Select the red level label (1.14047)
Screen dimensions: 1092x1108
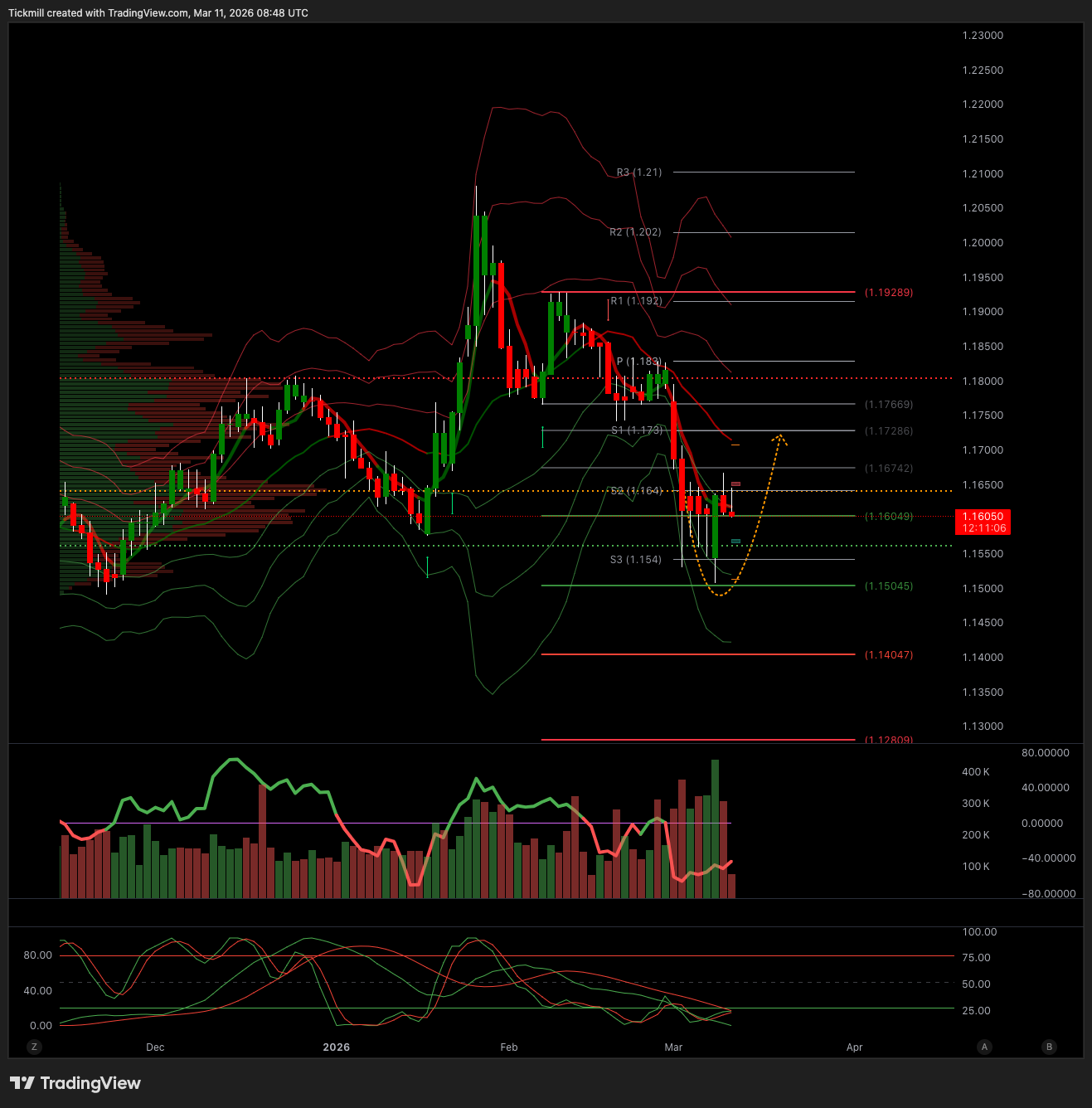[x=889, y=655]
